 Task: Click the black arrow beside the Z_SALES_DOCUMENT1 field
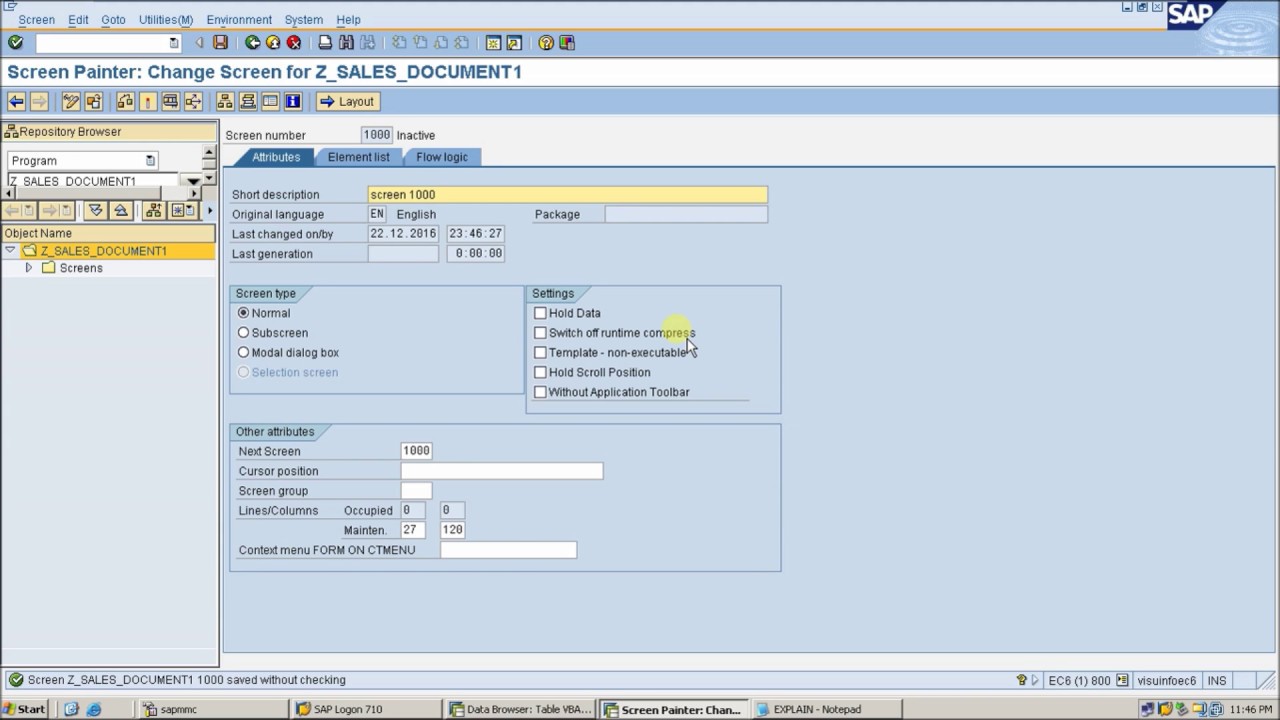click(193, 181)
